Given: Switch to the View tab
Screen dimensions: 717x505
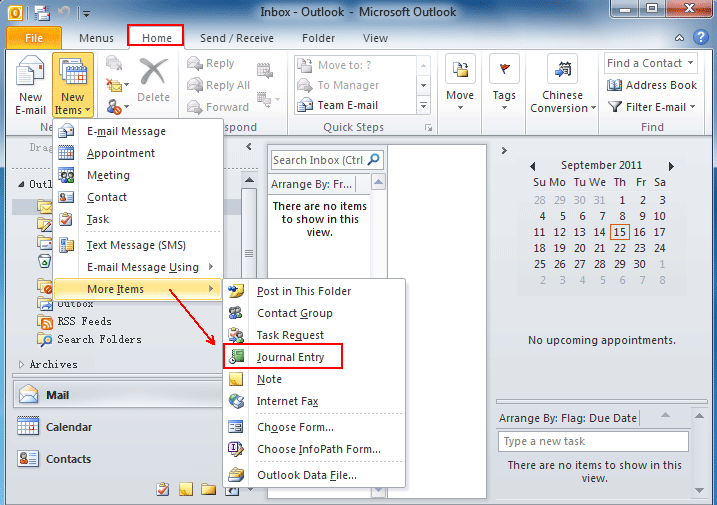Looking at the screenshot, I should point(375,38).
